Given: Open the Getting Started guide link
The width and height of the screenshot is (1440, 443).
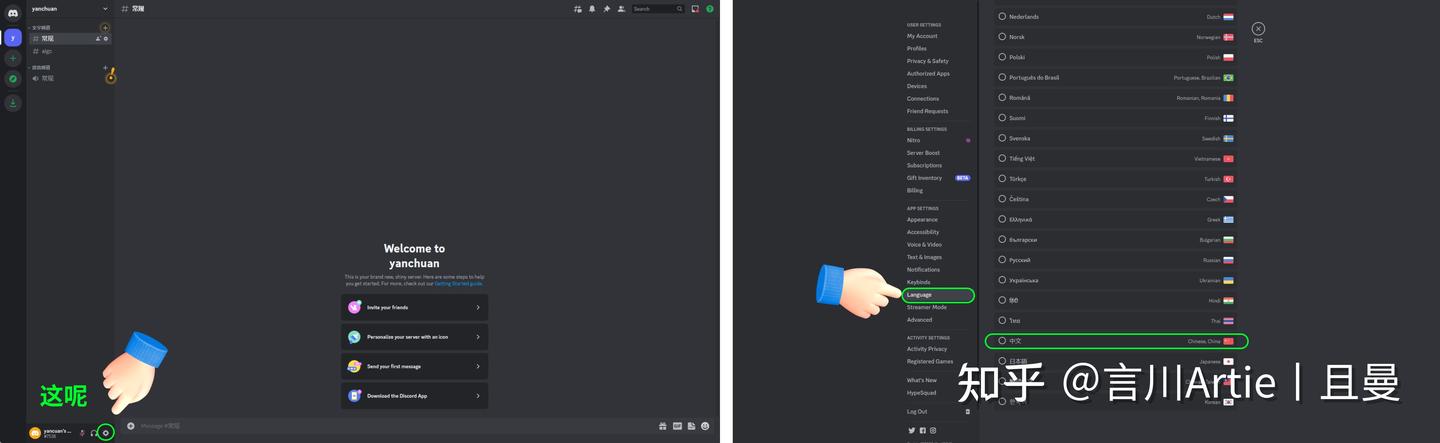Looking at the screenshot, I should [458, 283].
